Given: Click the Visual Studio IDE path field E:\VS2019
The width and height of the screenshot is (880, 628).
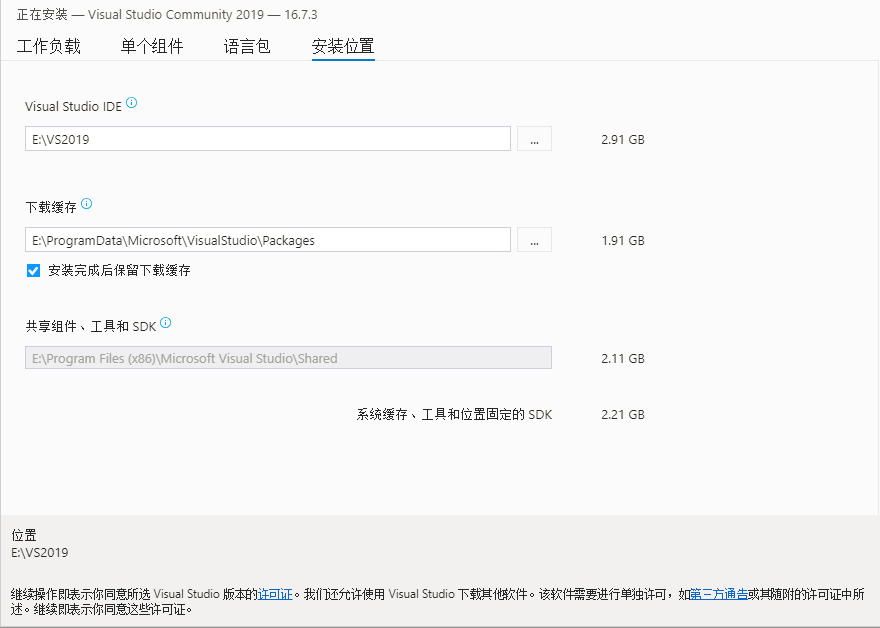Looking at the screenshot, I should point(268,139).
